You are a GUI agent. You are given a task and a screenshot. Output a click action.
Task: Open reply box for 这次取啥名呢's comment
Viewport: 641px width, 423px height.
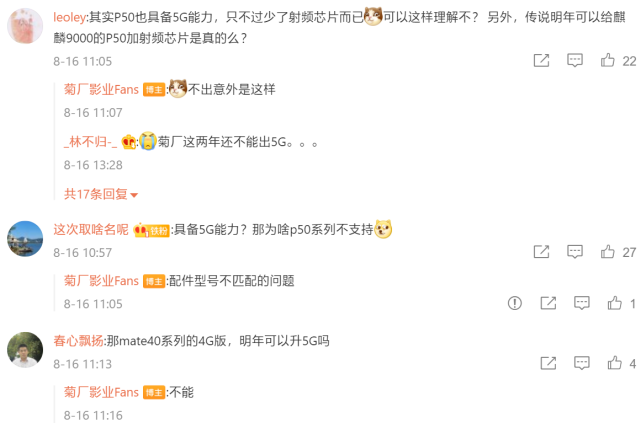tap(574, 252)
